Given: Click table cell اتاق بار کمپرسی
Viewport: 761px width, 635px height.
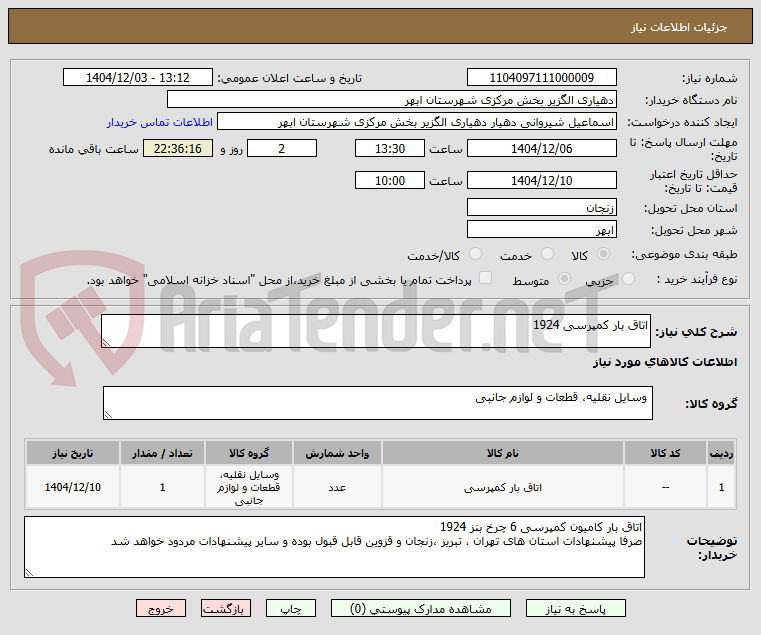Looking at the screenshot, I should coord(503,487).
